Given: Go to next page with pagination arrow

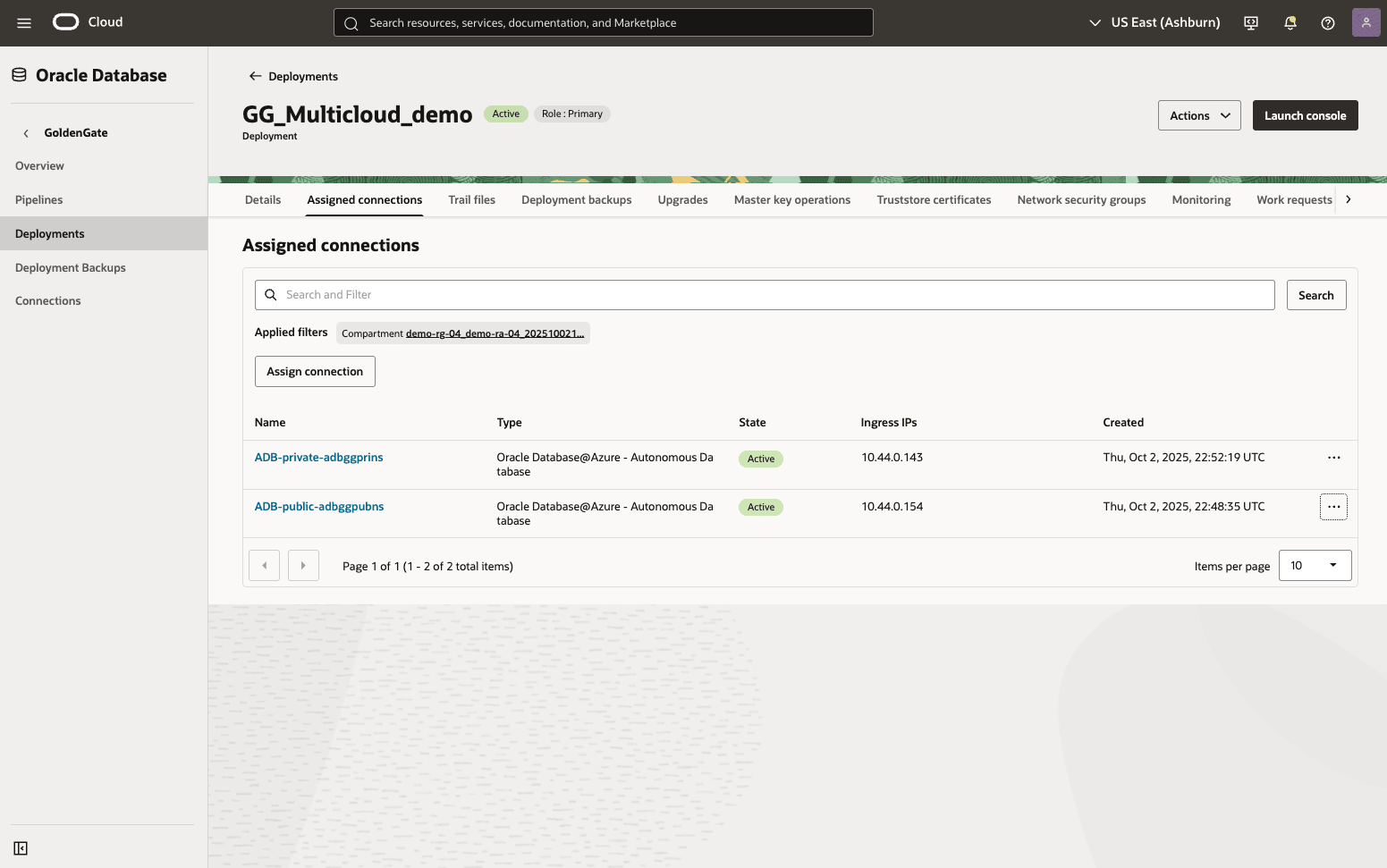Looking at the screenshot, I should point(303,565).
